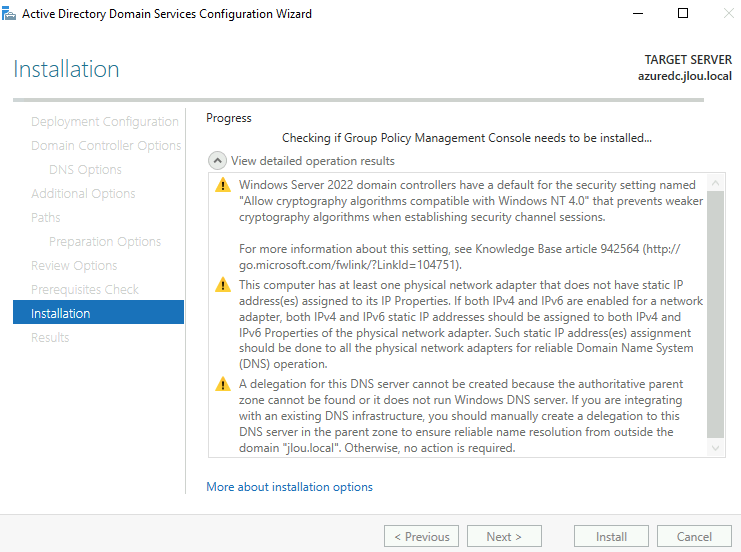Click the wizard app icon in title bar
The width and height of the screenshot is (741, 552).
(9, 14)
